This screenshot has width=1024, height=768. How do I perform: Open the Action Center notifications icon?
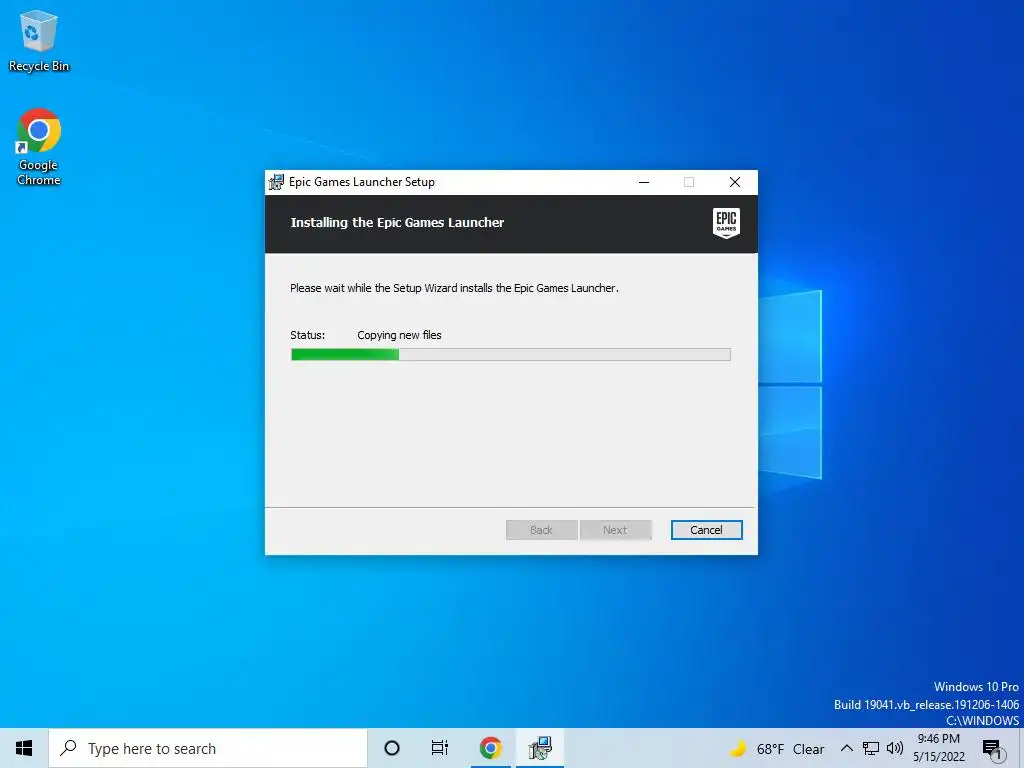992,748
